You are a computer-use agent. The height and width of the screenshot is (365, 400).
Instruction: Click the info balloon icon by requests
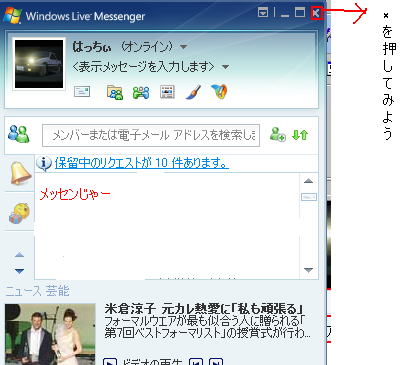(44, 164)
